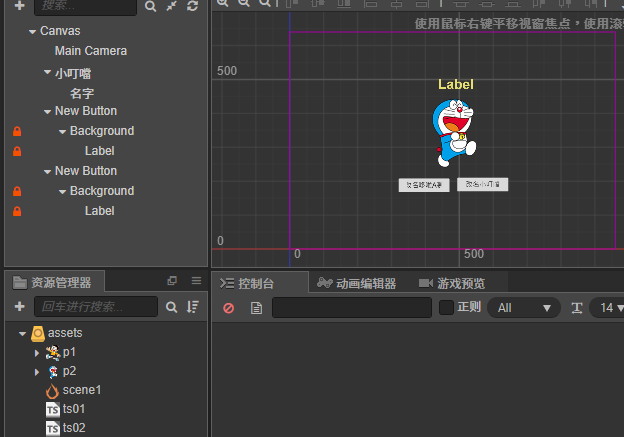Open the assets panel hamburger menu
The height and width of the screenshot is (437, 624).
196,281
